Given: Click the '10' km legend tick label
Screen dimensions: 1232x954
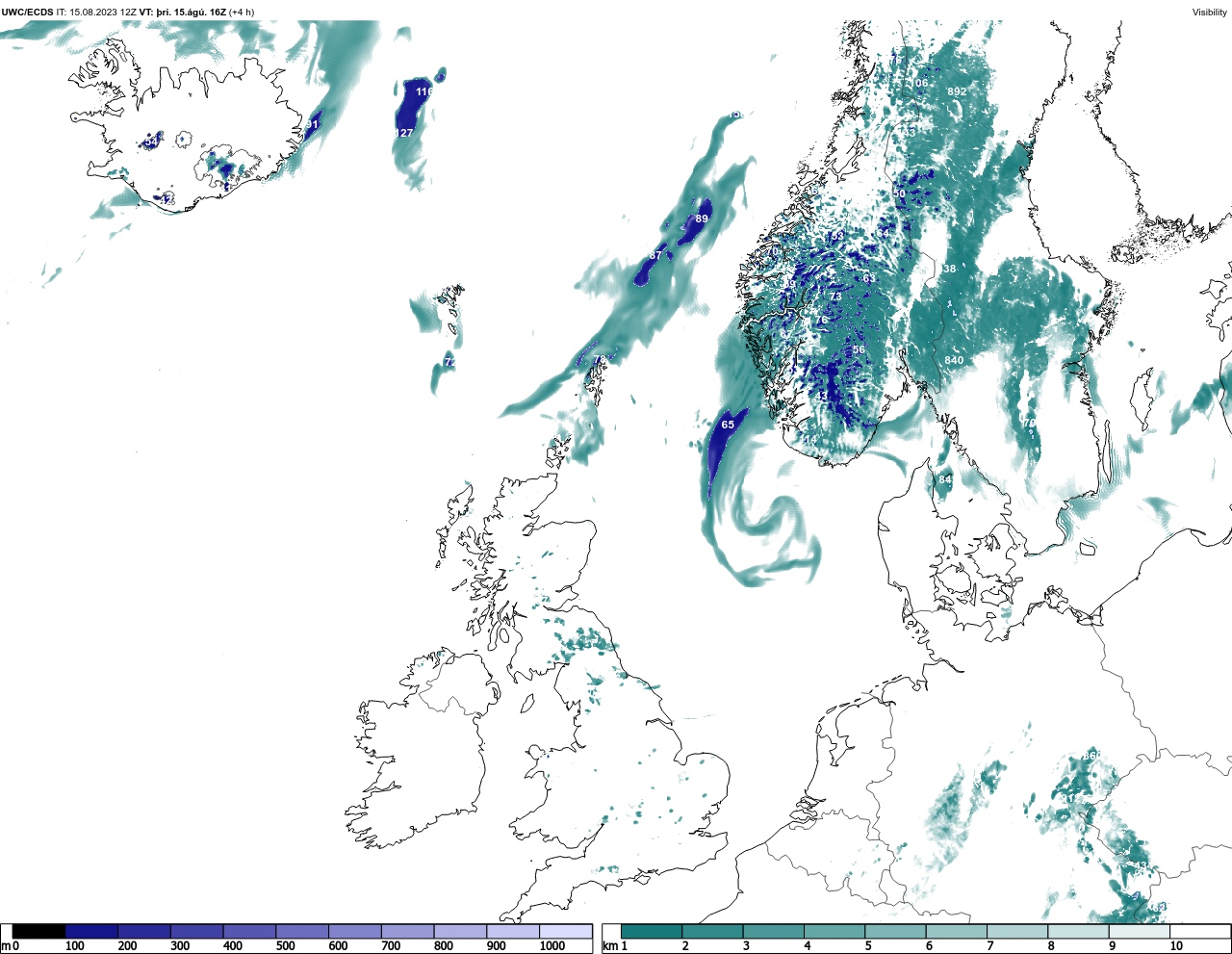Looking at the screenshot, I should pyautogui.click(x=1175, y=946).
